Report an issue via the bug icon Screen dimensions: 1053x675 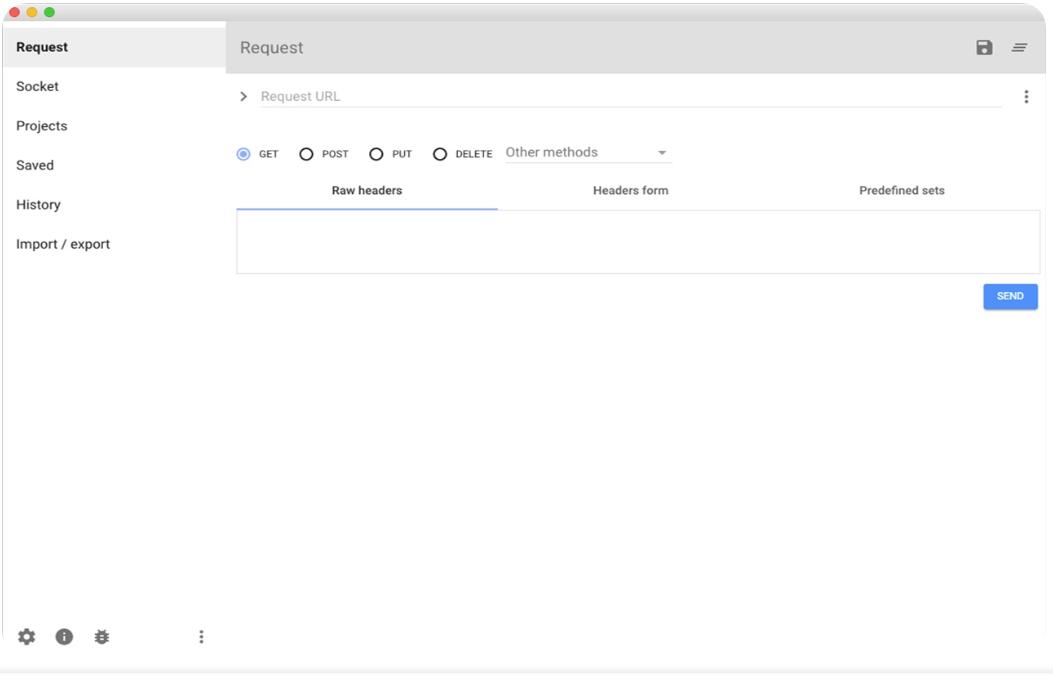pyautogui.click(x=101, y=637)
